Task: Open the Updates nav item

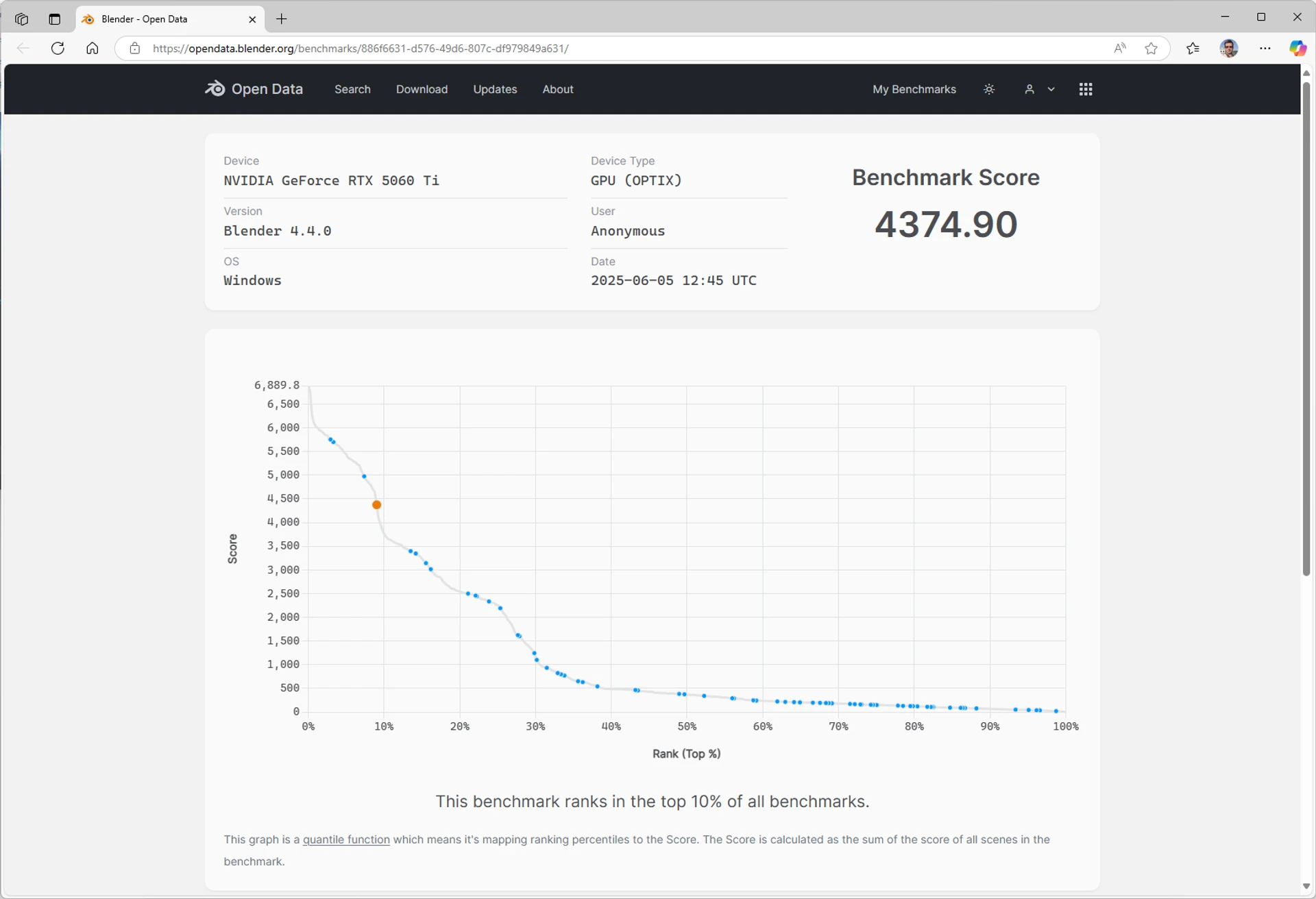Action: (495, 89)
